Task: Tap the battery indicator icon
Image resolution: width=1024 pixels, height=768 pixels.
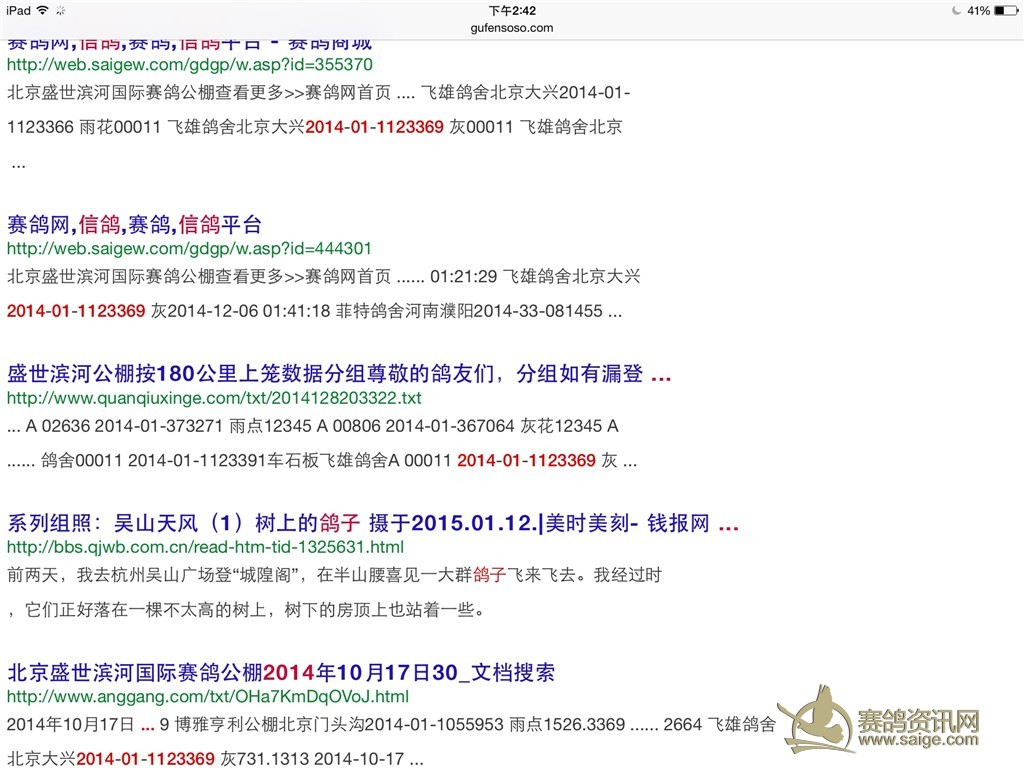Action: 1005,10
